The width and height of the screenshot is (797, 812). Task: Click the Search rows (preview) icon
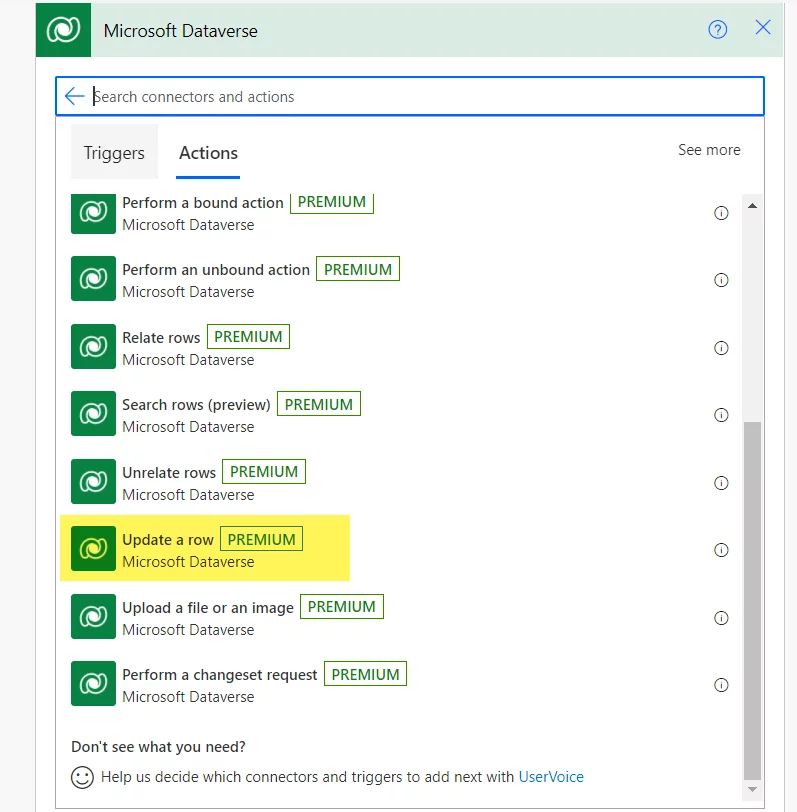point(93,413)
